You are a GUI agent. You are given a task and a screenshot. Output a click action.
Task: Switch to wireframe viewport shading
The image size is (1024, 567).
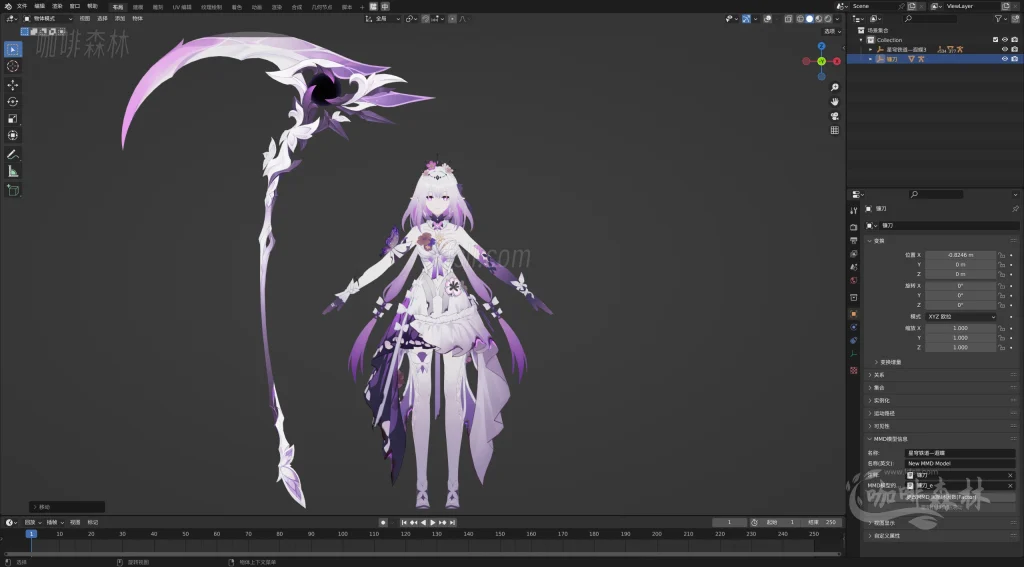(x=800, y=19)
